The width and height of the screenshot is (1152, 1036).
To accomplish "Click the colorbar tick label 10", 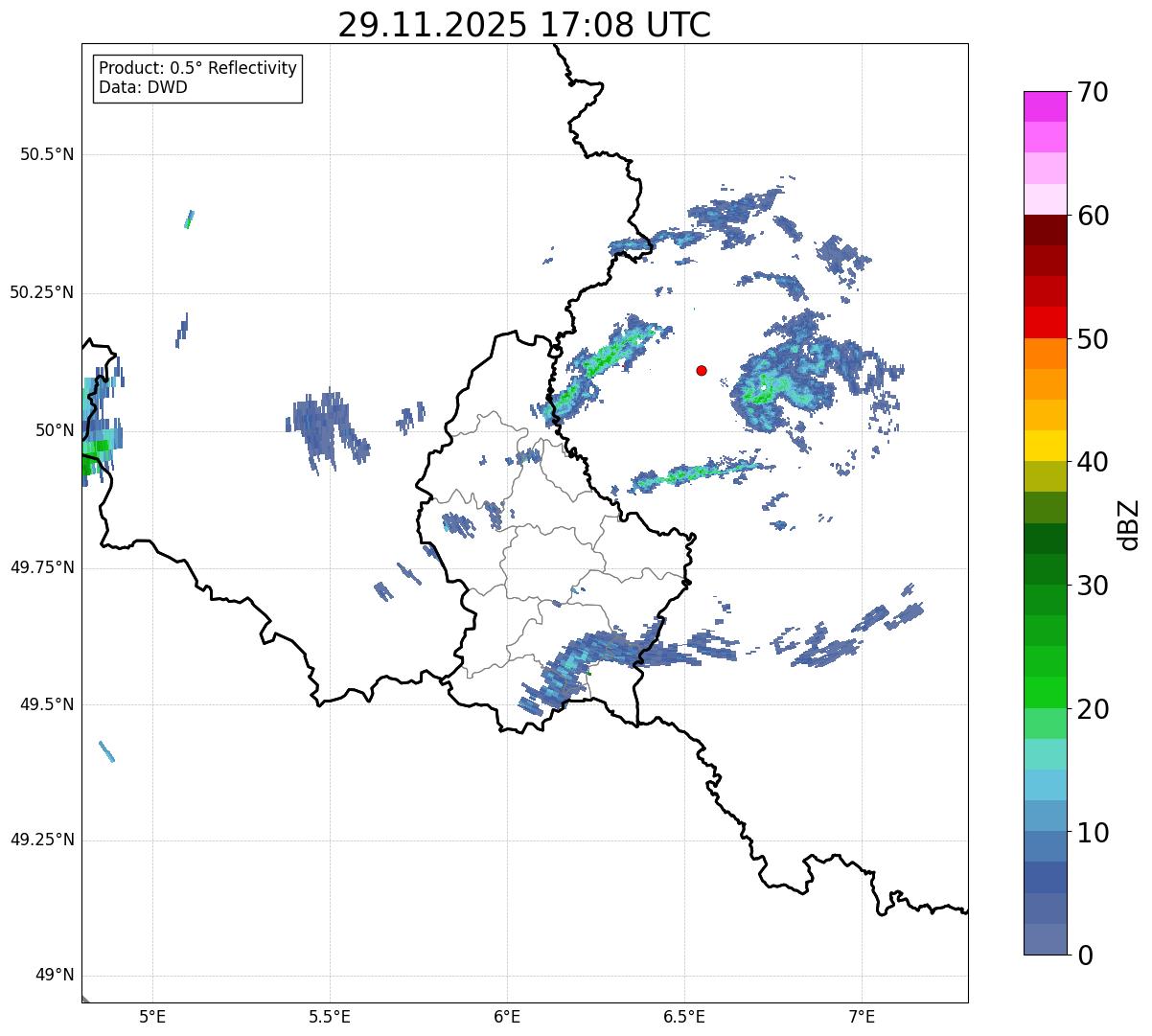I will coord(1093,833).
